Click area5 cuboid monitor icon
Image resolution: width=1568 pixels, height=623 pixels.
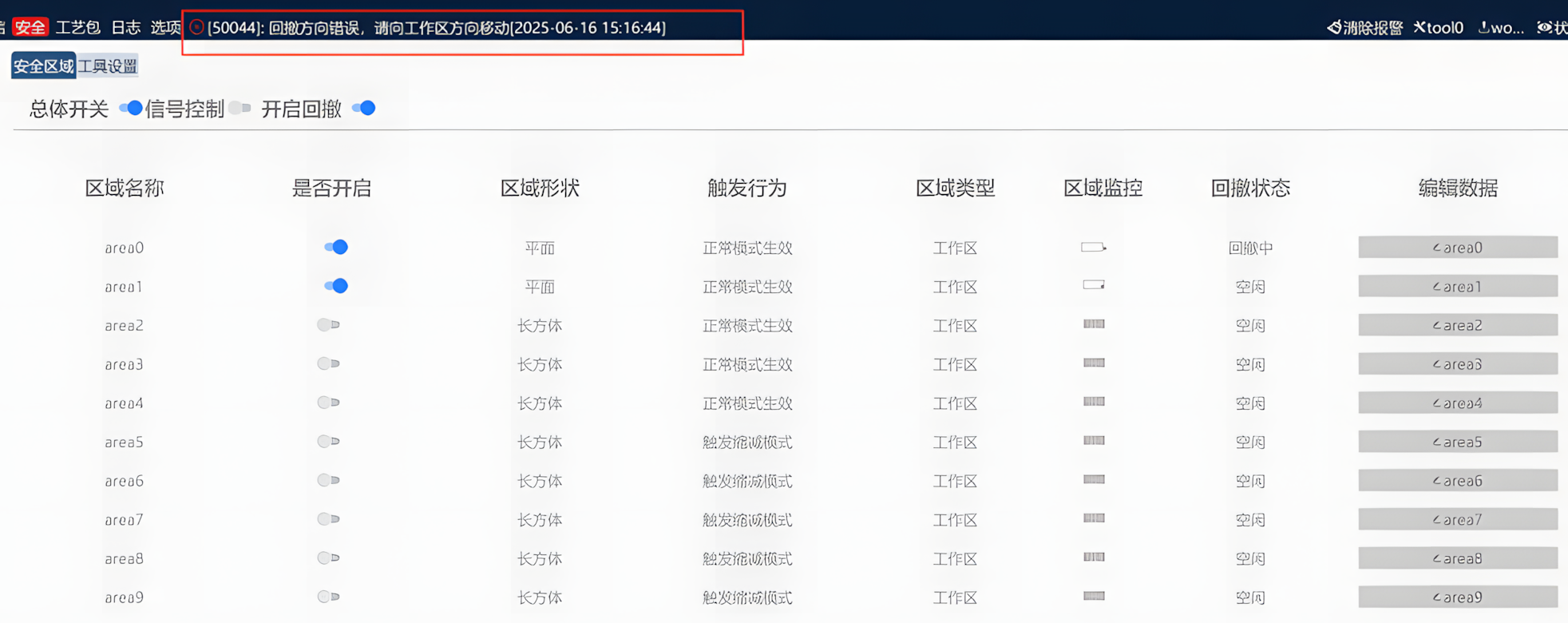(x=1094, y=440)
